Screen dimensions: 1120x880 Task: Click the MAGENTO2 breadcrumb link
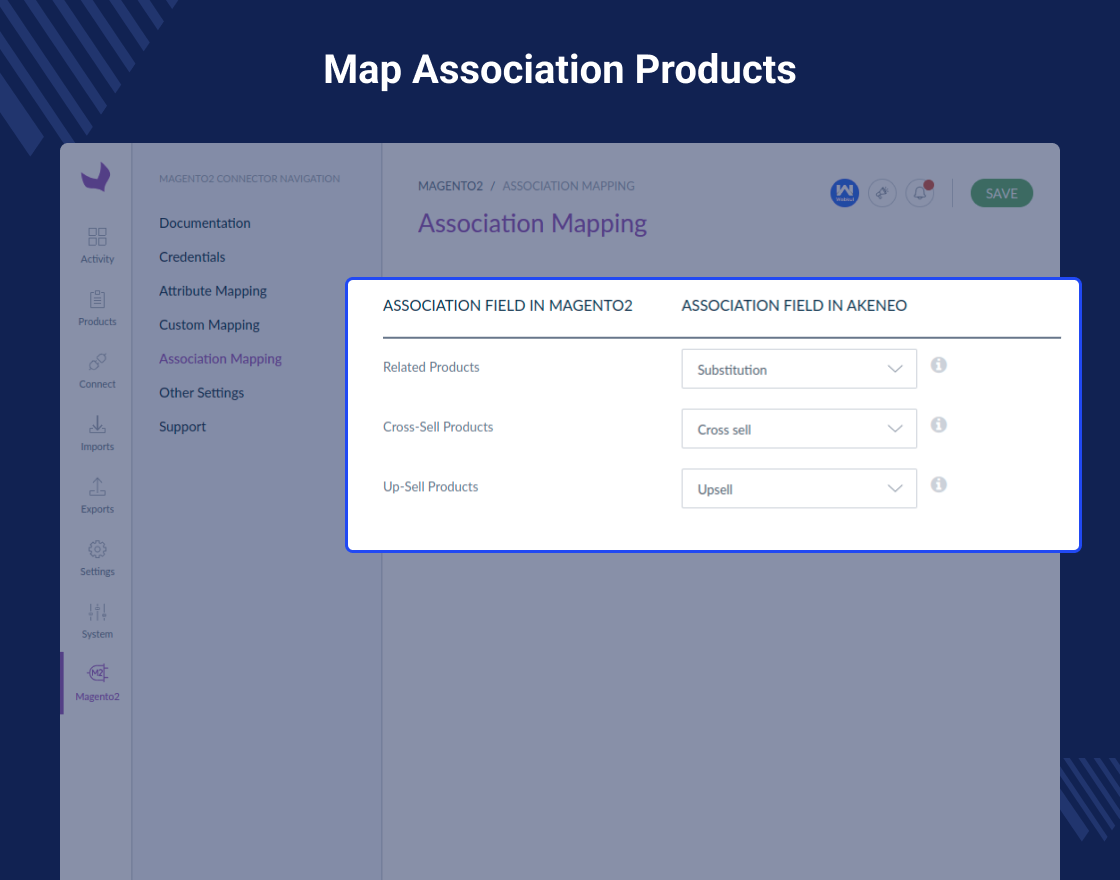pos(450,186)
